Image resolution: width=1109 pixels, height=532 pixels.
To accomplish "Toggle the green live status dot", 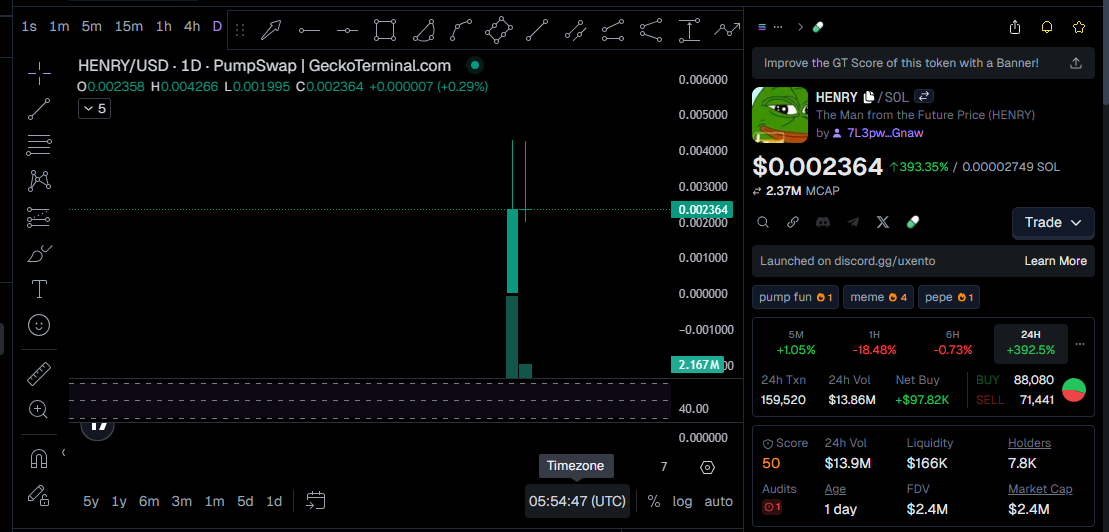I will tap(475, 66).
